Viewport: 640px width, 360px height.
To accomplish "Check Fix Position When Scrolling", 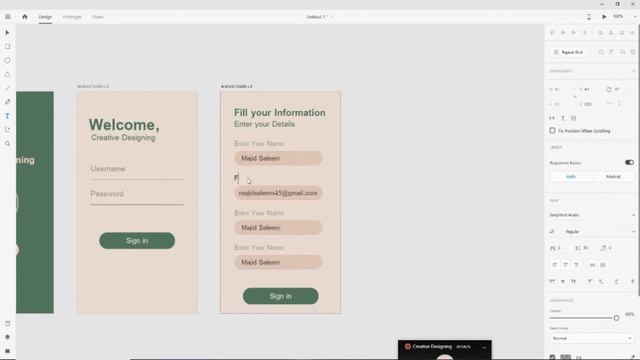I will click(552, 131).
